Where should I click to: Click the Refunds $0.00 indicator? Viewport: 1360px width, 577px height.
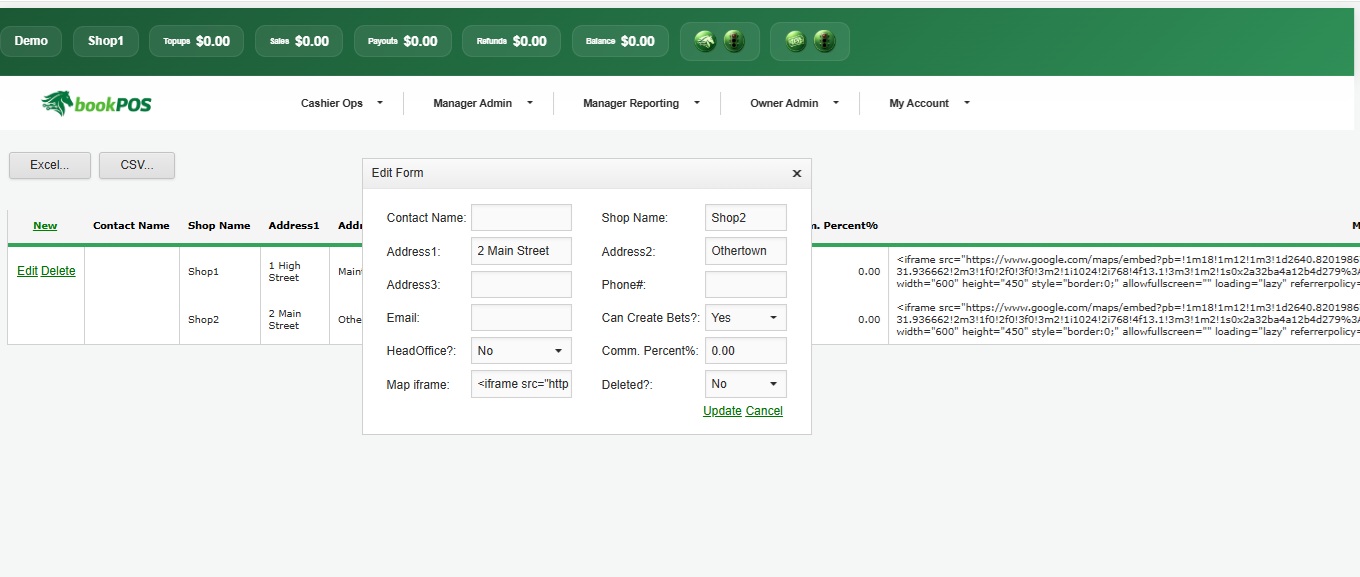511,41
